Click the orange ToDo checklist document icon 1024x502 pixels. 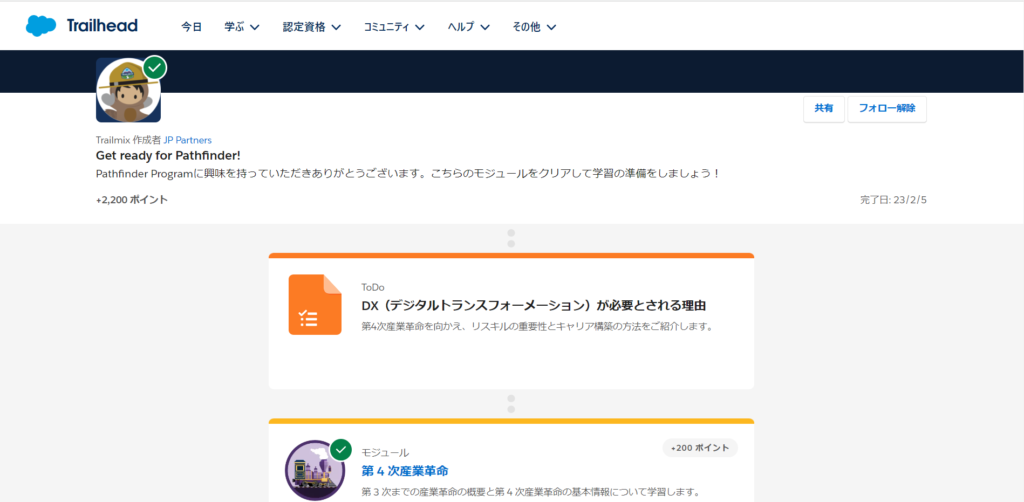pyautogui.click(x=315, y=305)
